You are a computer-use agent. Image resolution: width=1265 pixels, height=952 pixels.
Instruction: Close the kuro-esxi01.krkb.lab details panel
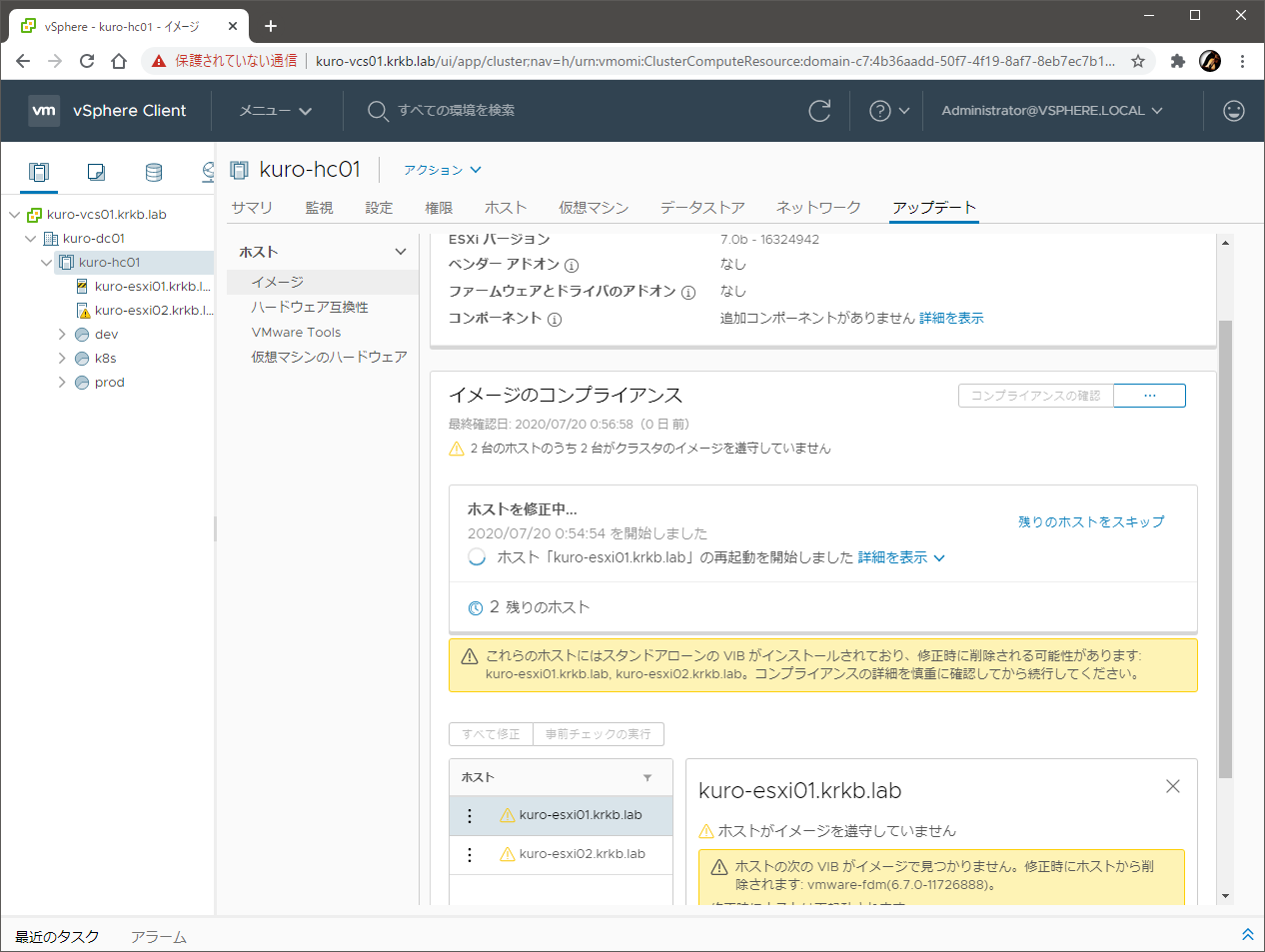click(1173, 787)
